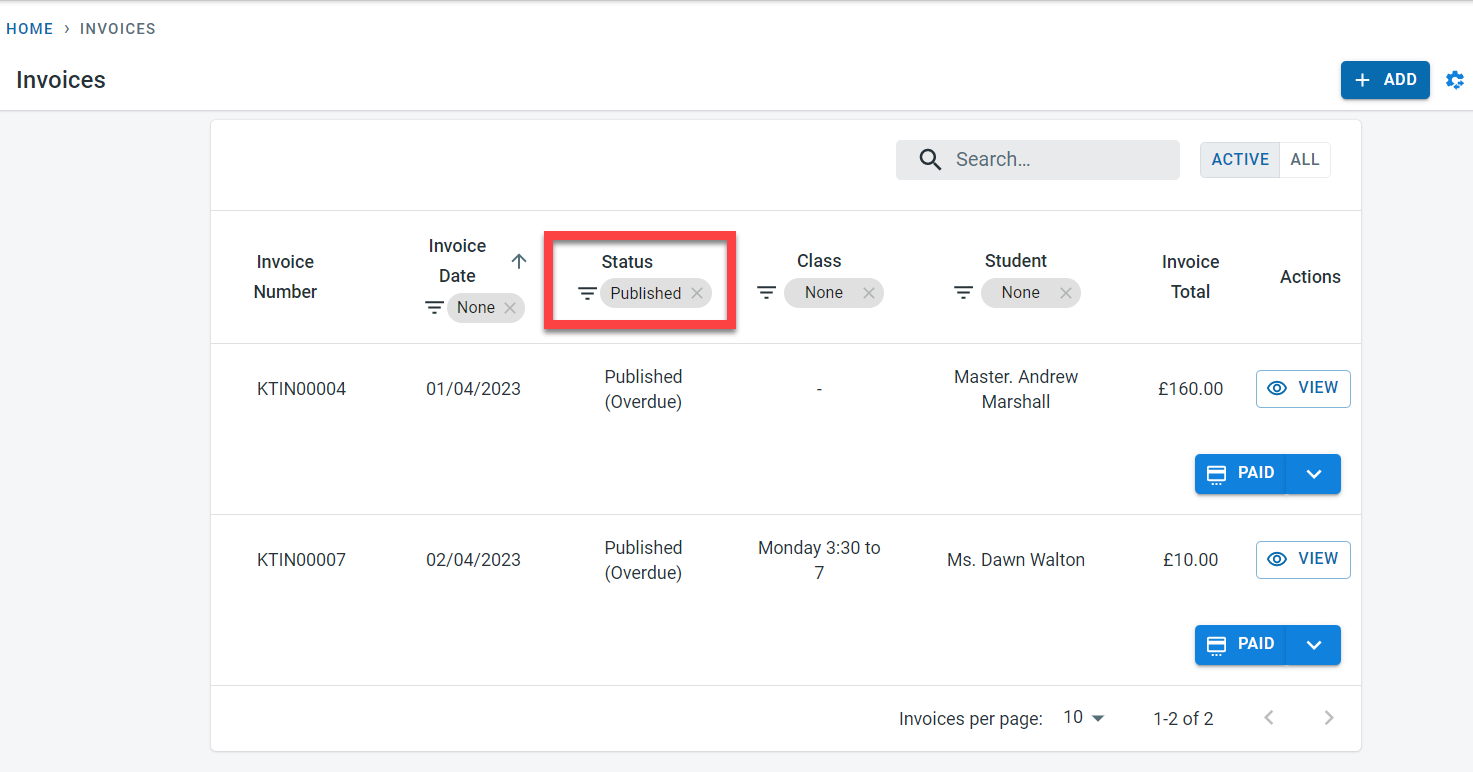The width and height of the screenshot is (1473, 772).
Task: Mark invoice KTIN00007 as Paid
Action: pos(1241,645)
